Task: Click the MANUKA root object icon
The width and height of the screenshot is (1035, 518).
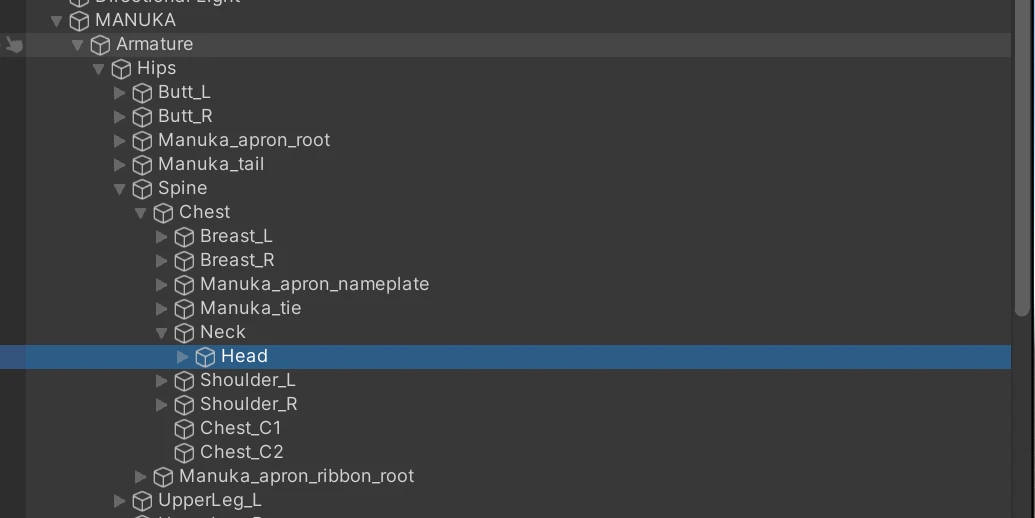Action: coord(79,21)
